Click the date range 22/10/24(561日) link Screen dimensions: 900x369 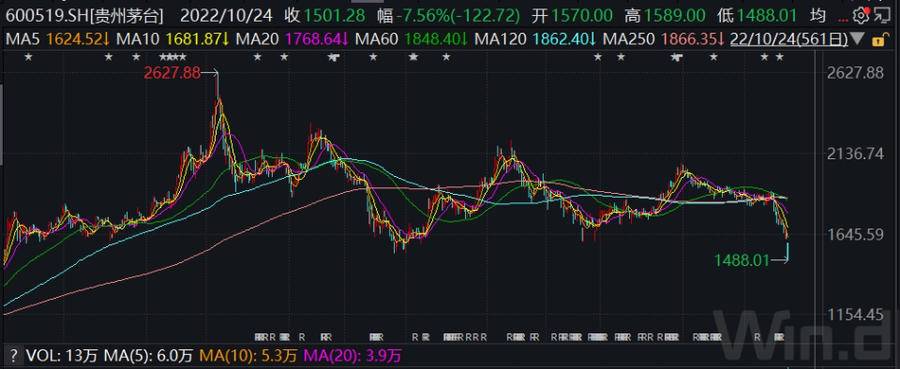(790, 40)
